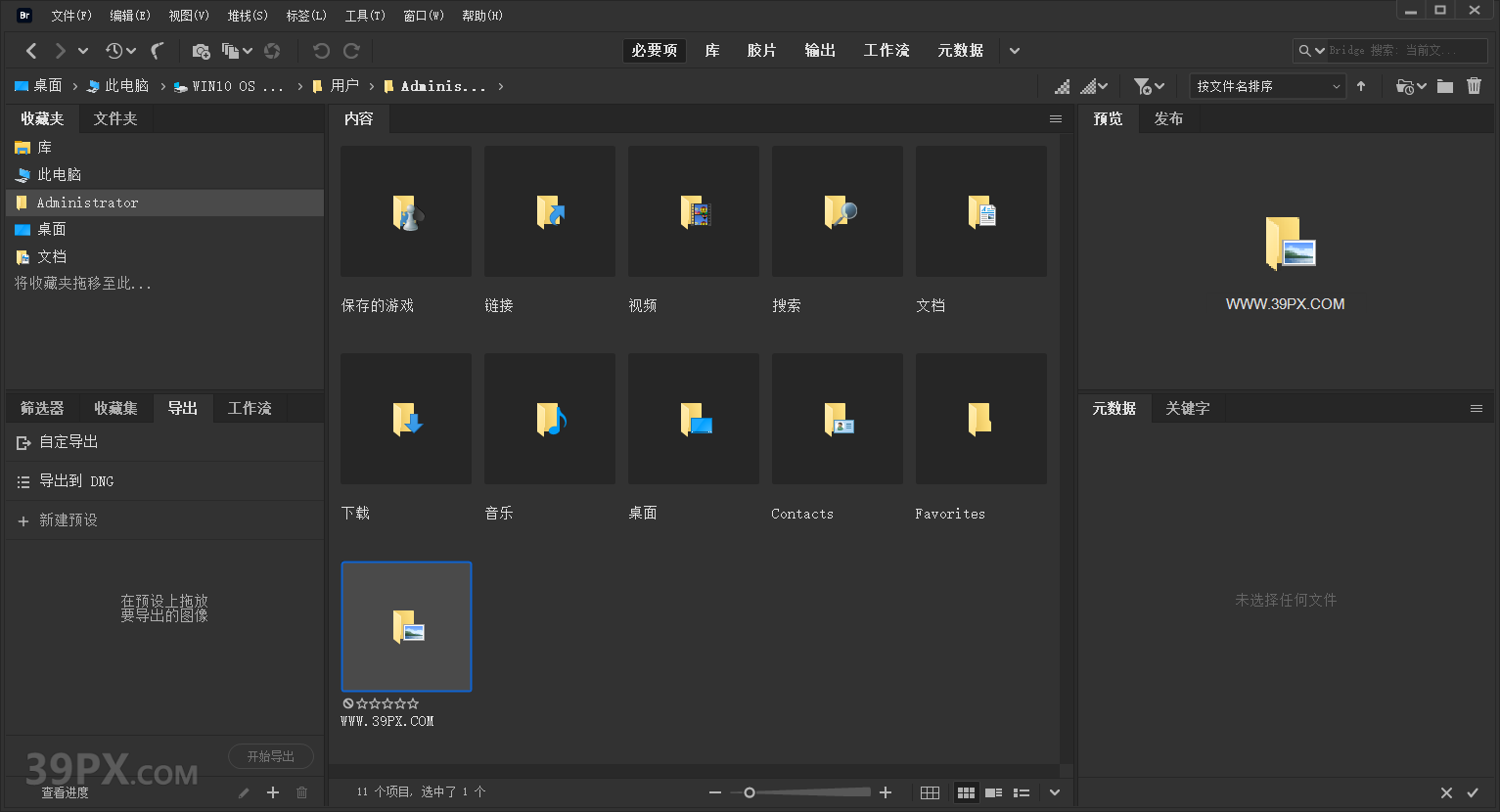Open the 编辑(E) menu

tap(130, 16)
